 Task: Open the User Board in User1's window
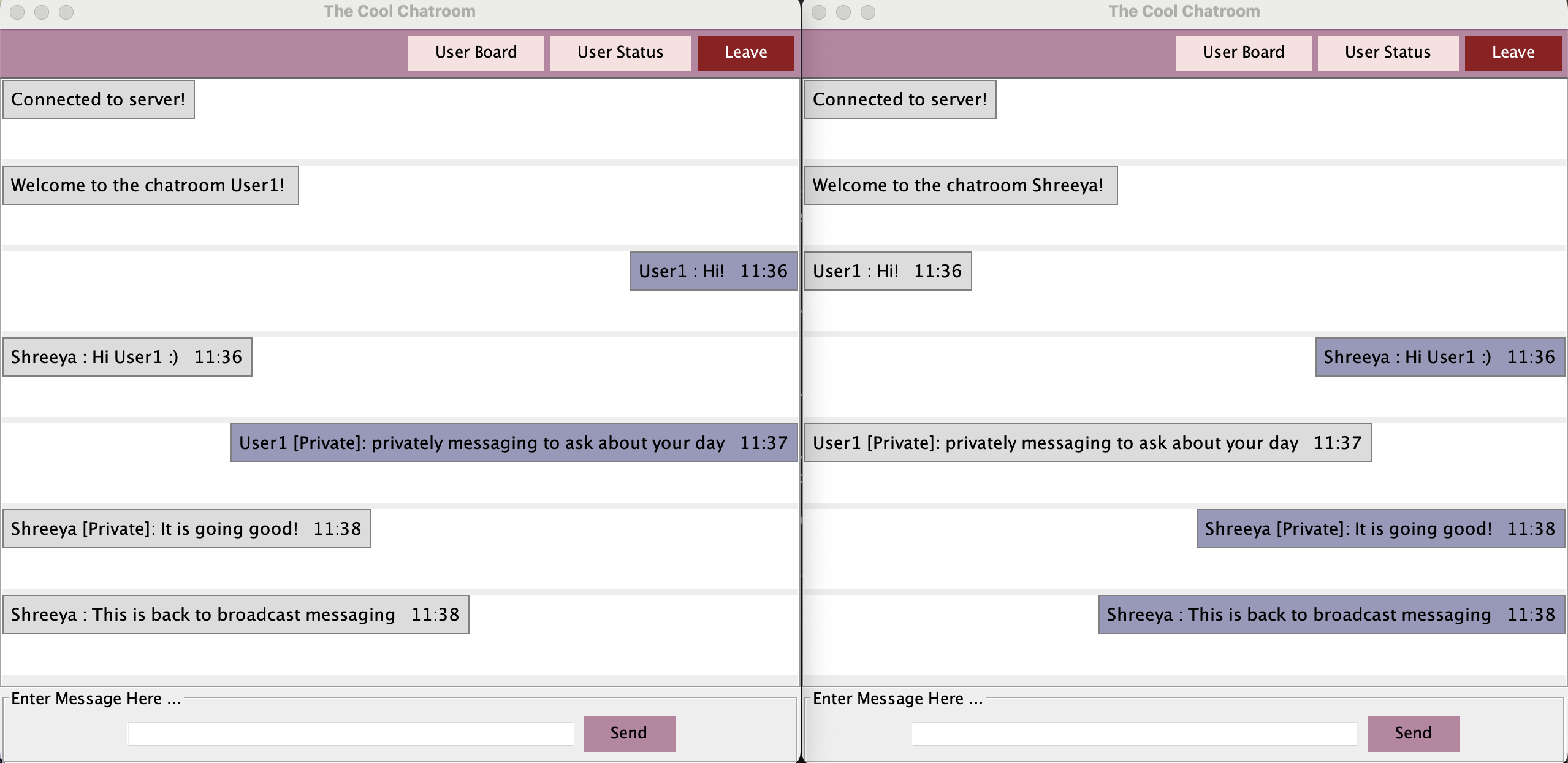475,53
